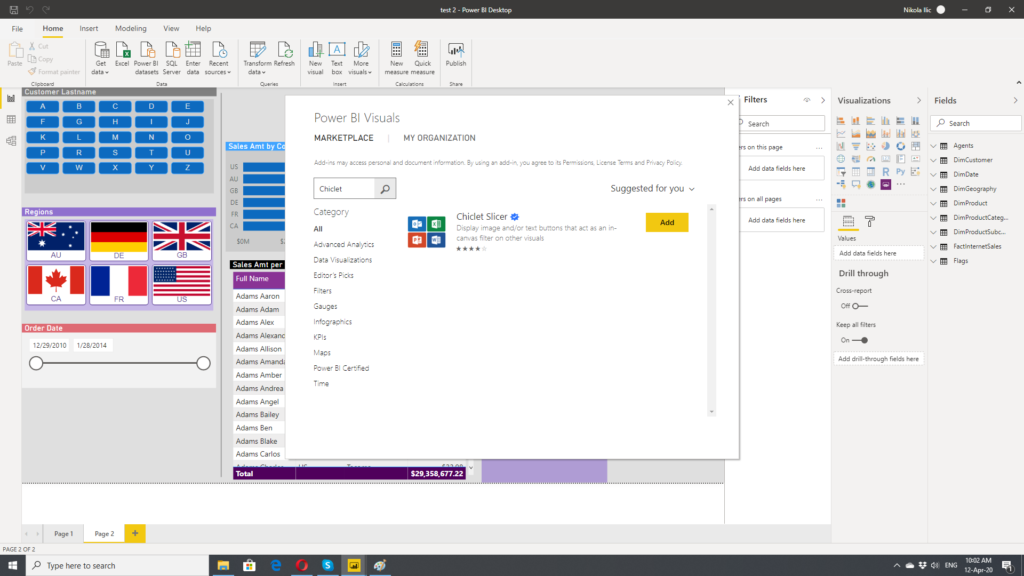The width and height of the screenshot is (1024, 576).
Task: Publish the report
Action: 456,55
